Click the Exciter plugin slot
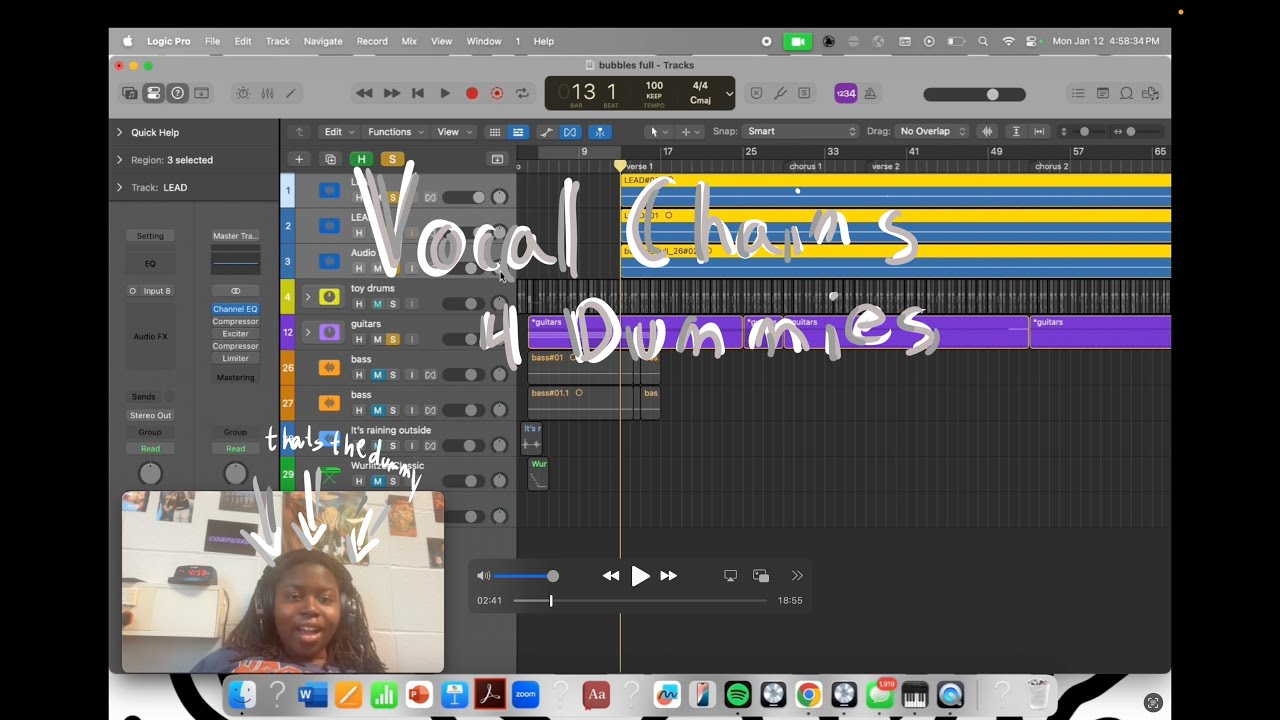This screenshot has width=1280, height=720. 235,334
